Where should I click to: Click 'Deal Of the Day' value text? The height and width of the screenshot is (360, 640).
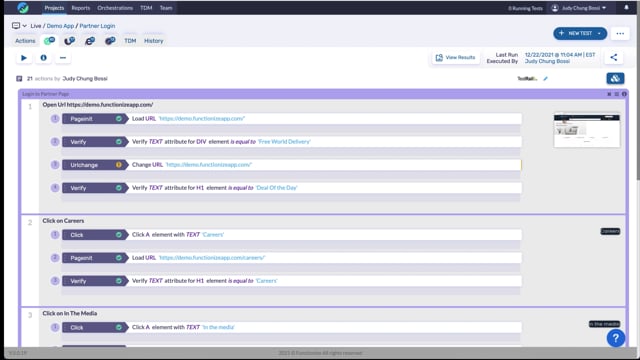pos(276,188)
